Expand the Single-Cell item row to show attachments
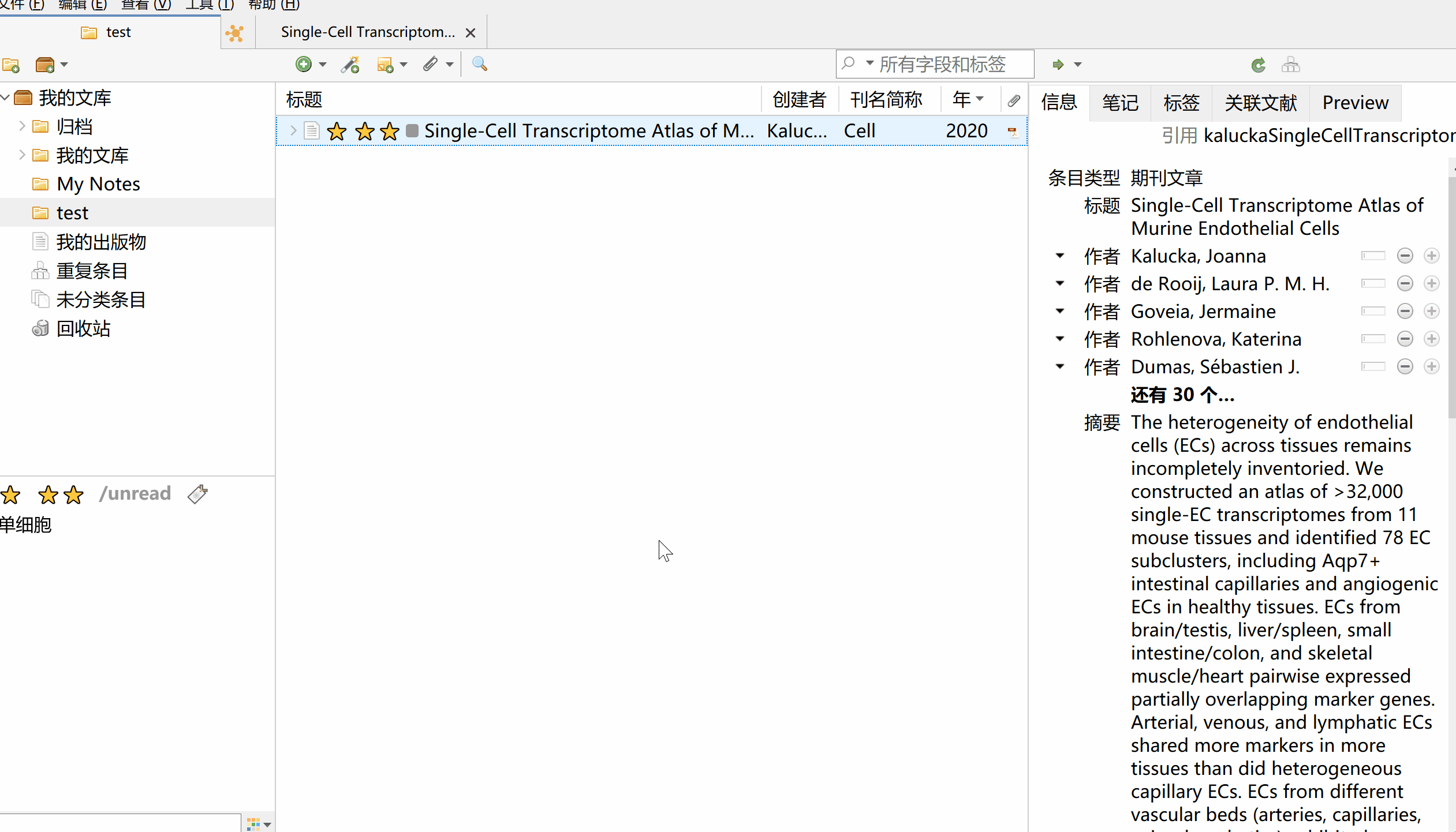Screen dimensions: 1456x832 [x=293, y=130]
